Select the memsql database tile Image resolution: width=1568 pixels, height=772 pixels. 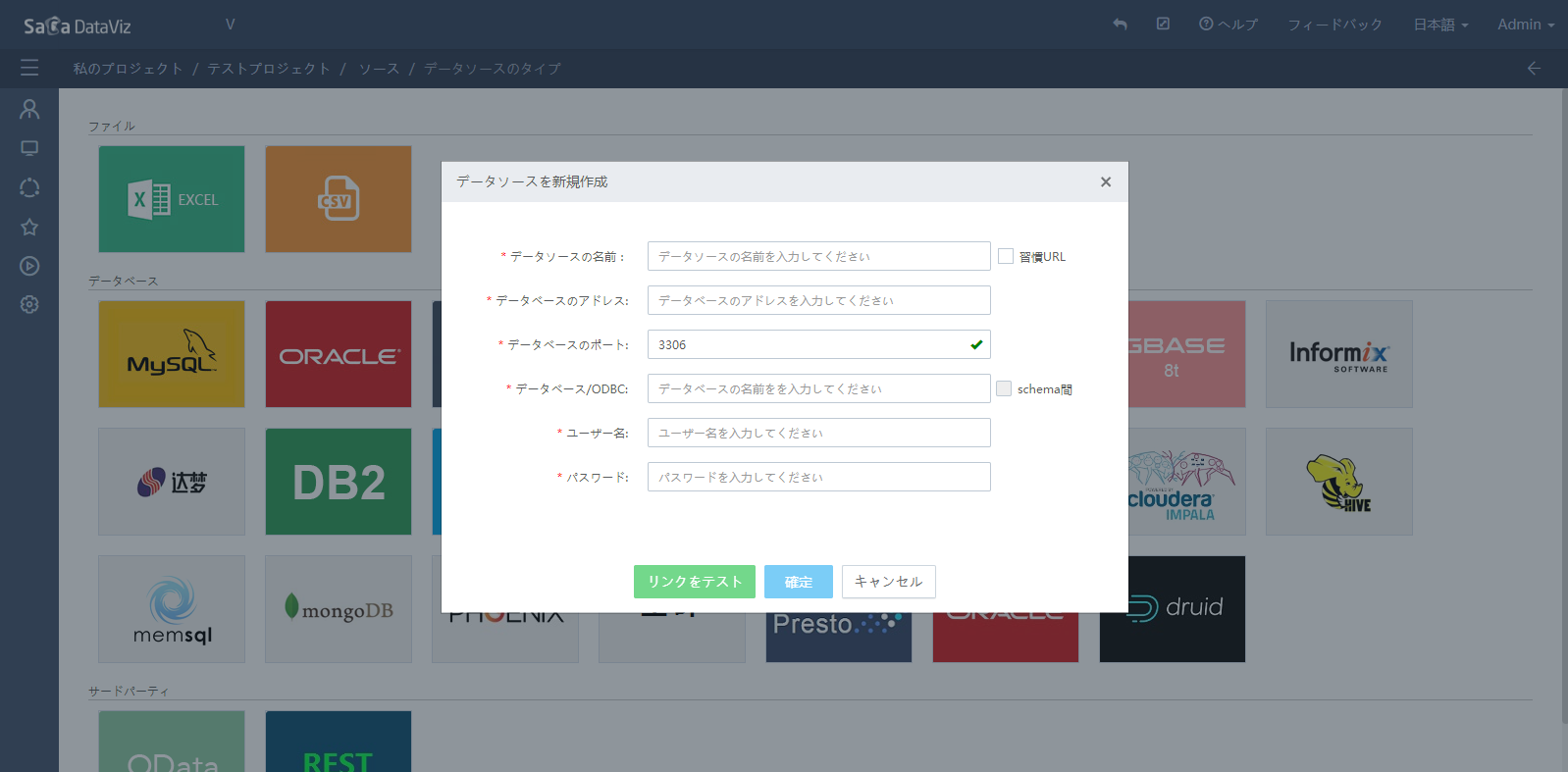click(172, 609)
